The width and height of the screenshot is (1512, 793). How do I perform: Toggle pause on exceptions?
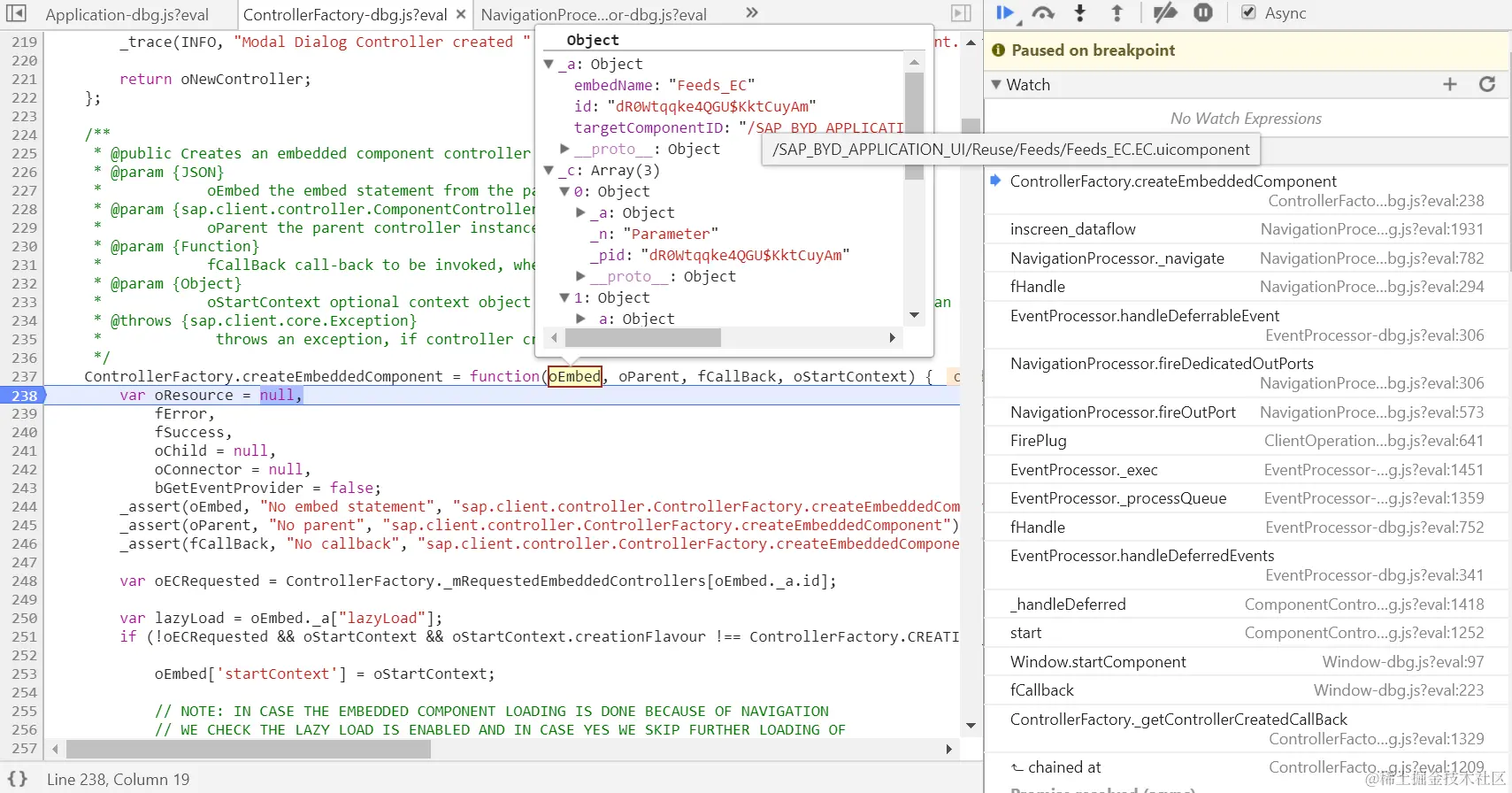pyautogui.click(x=1203, y=13)
